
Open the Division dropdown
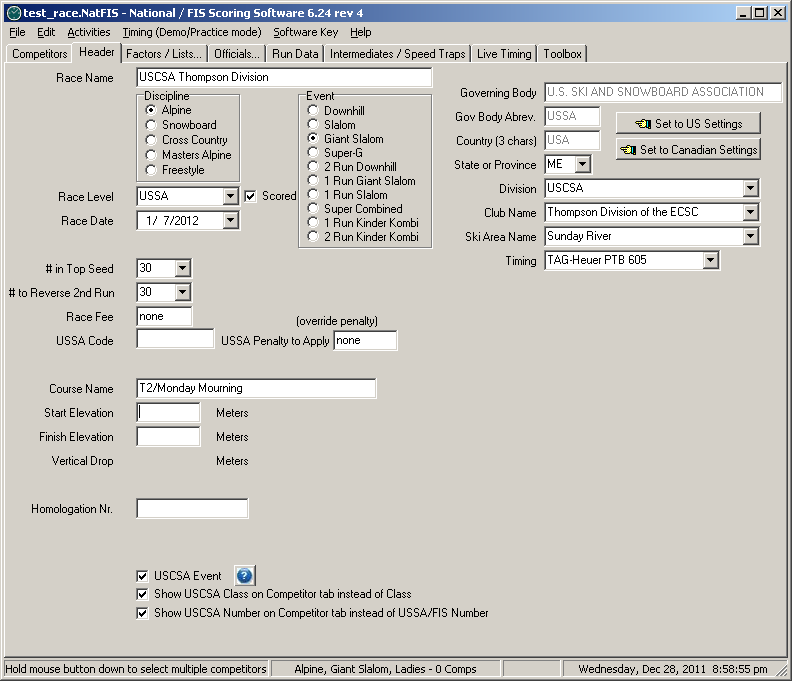point(751,188)
